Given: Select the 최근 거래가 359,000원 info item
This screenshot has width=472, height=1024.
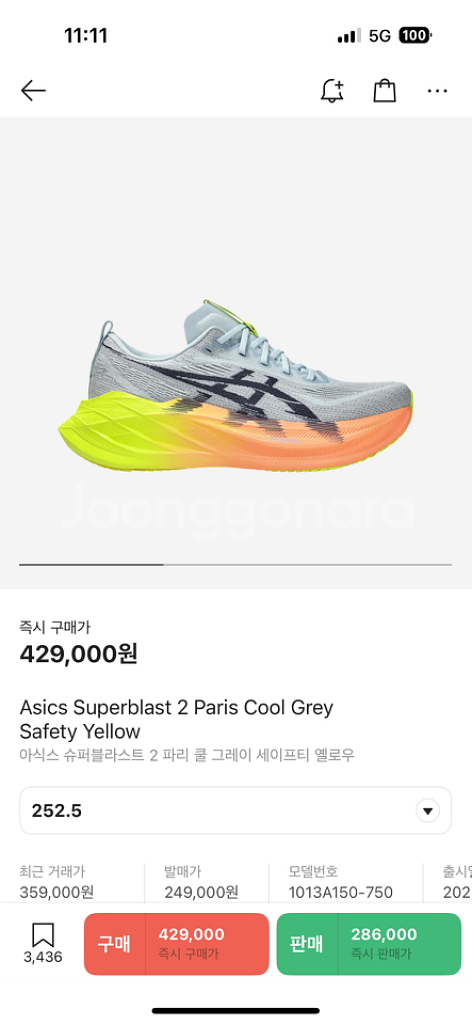Looking at the screenshot, I should 57,881.
